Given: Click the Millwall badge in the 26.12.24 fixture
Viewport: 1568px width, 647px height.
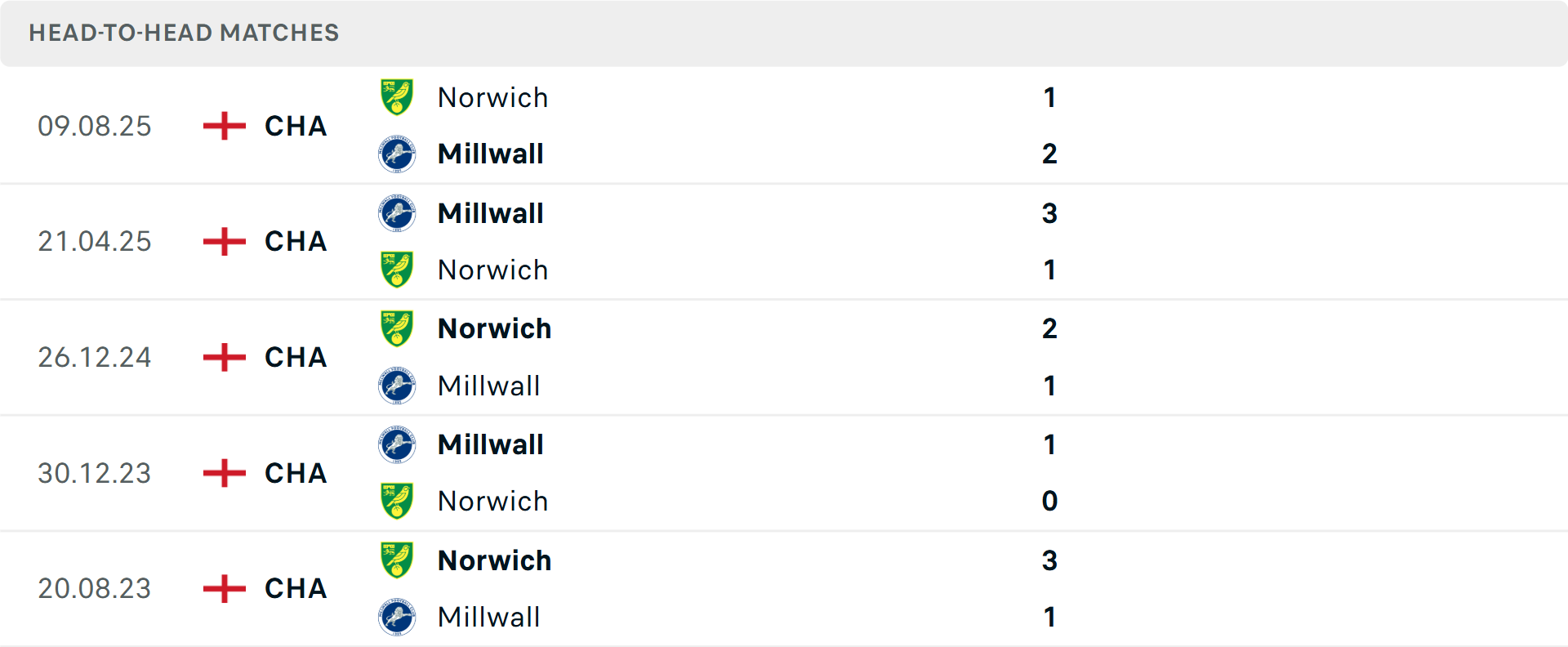Looking at the screenshot, I should (x=398, y=386).
